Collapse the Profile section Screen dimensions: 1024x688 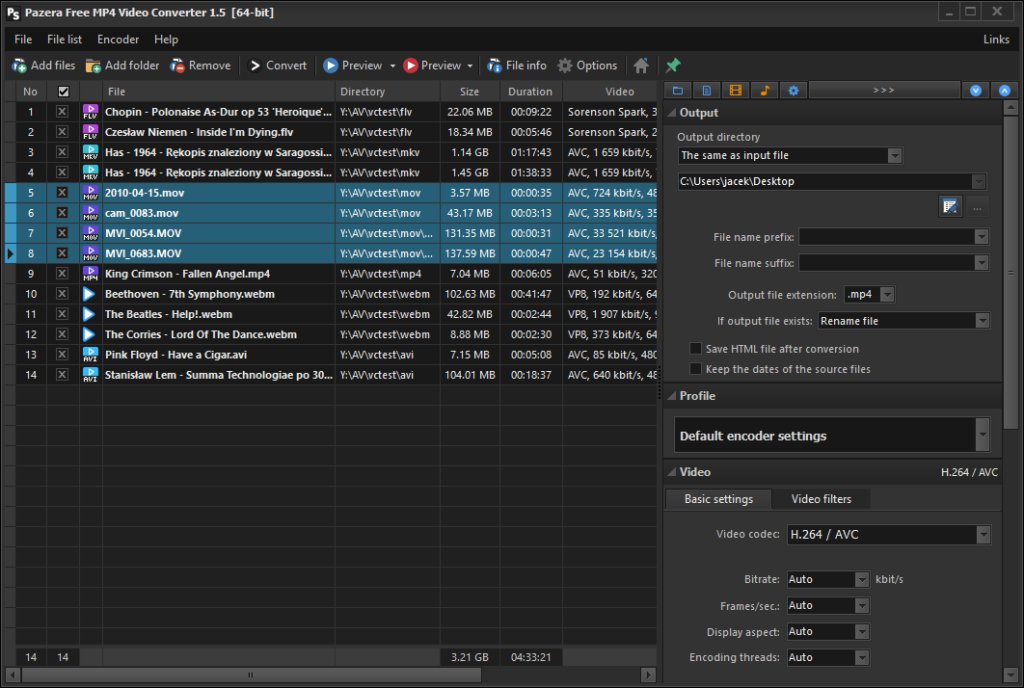[671, 396]
